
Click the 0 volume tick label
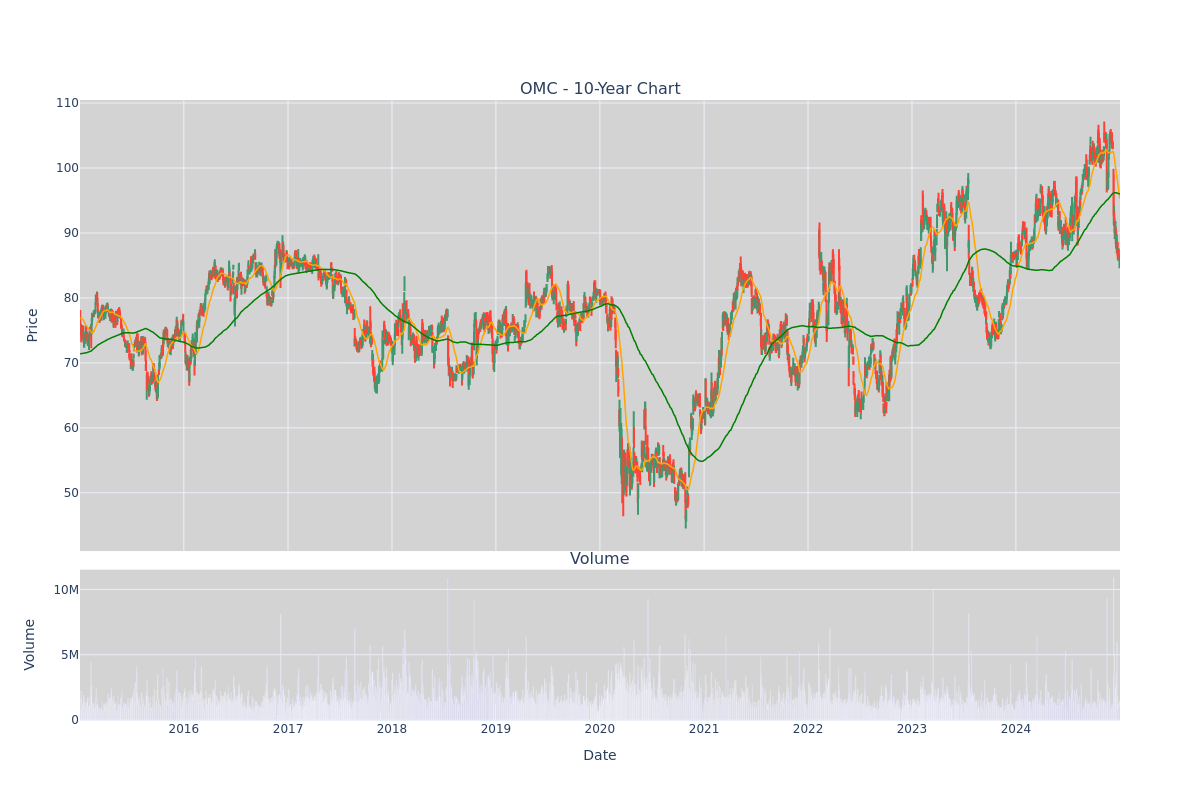pyautogui.click(x=74, y=720)
